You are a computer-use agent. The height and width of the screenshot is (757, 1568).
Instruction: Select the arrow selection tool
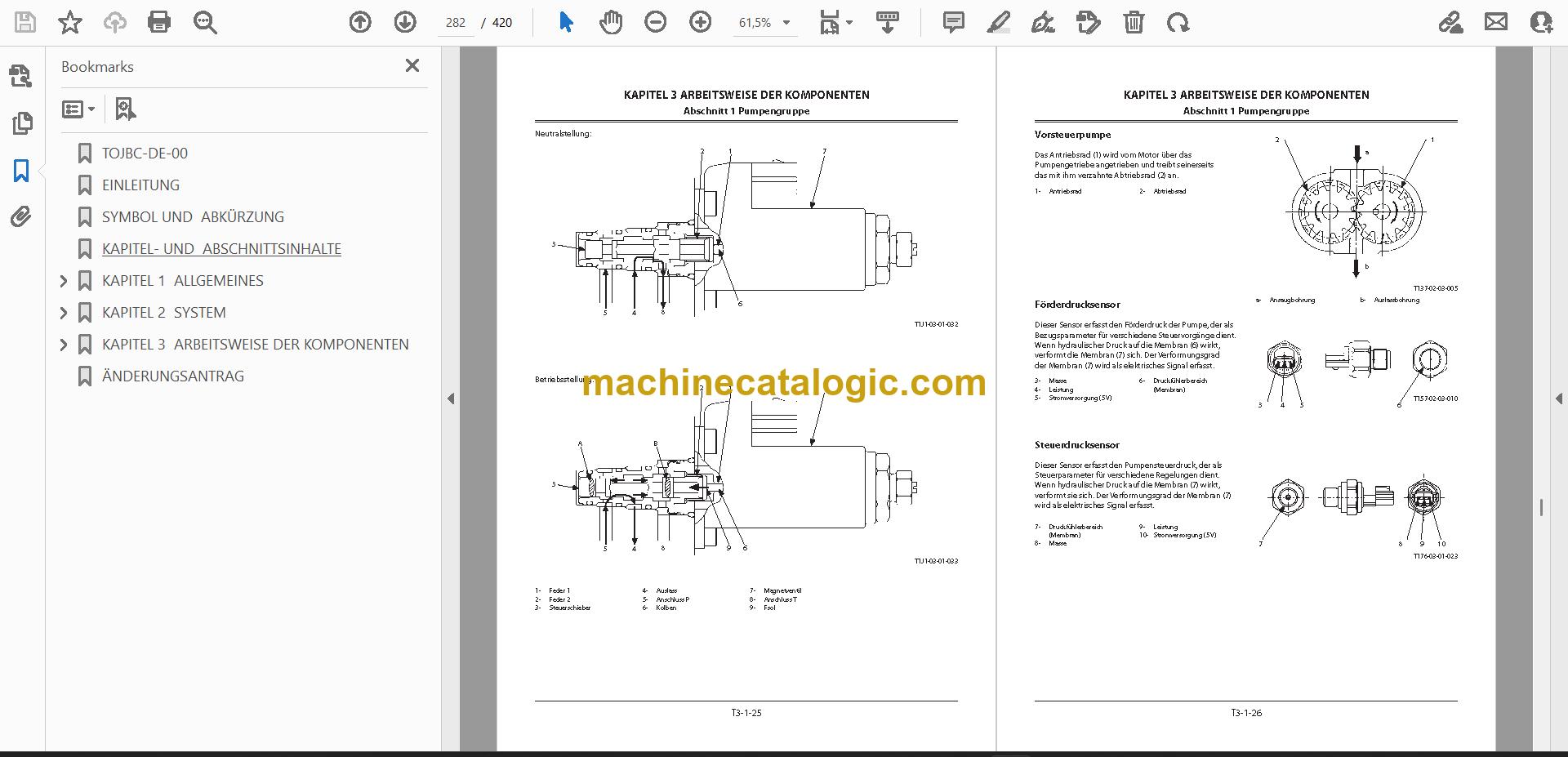click(x=566, y=22)
